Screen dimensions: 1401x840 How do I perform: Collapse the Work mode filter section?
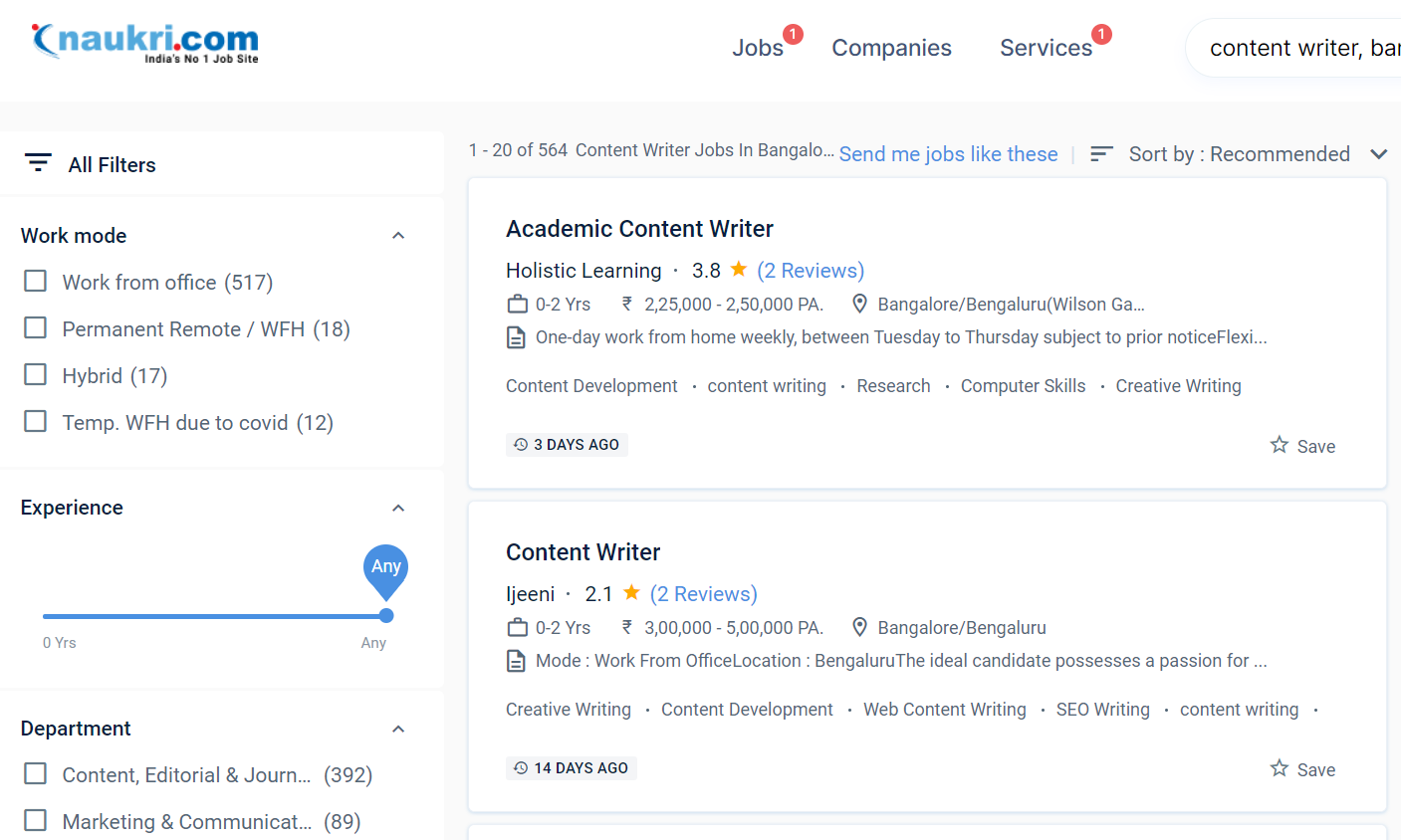398,236
